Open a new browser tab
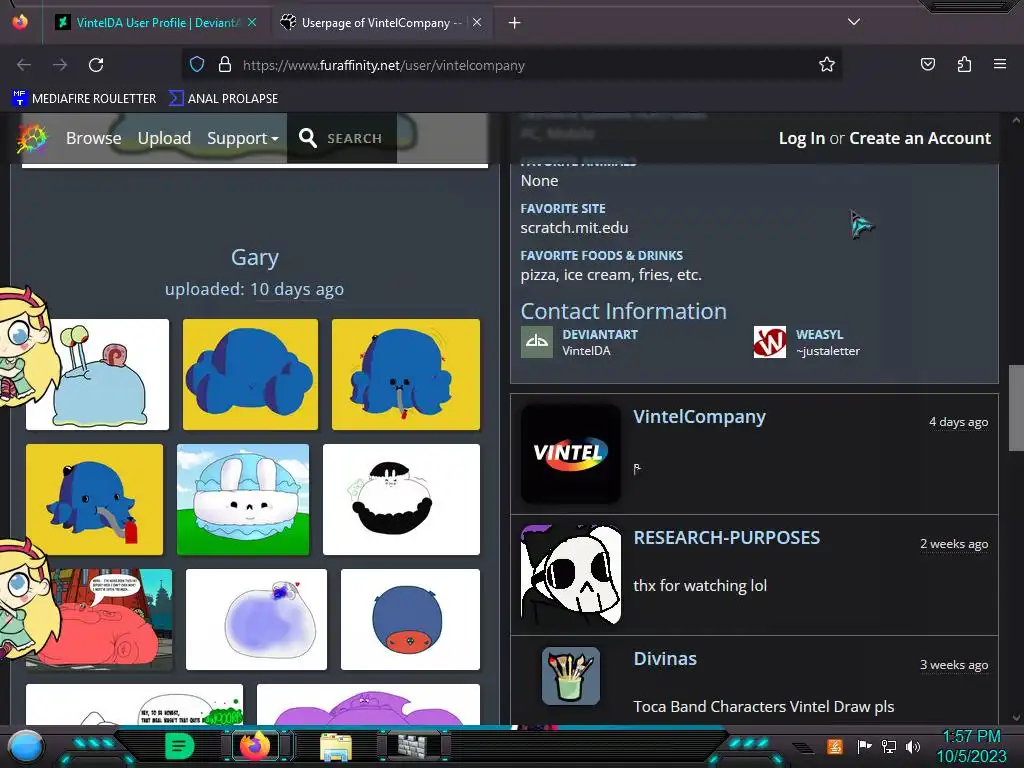This screenshot has width=1024, height=768. (x=515, y=23)
